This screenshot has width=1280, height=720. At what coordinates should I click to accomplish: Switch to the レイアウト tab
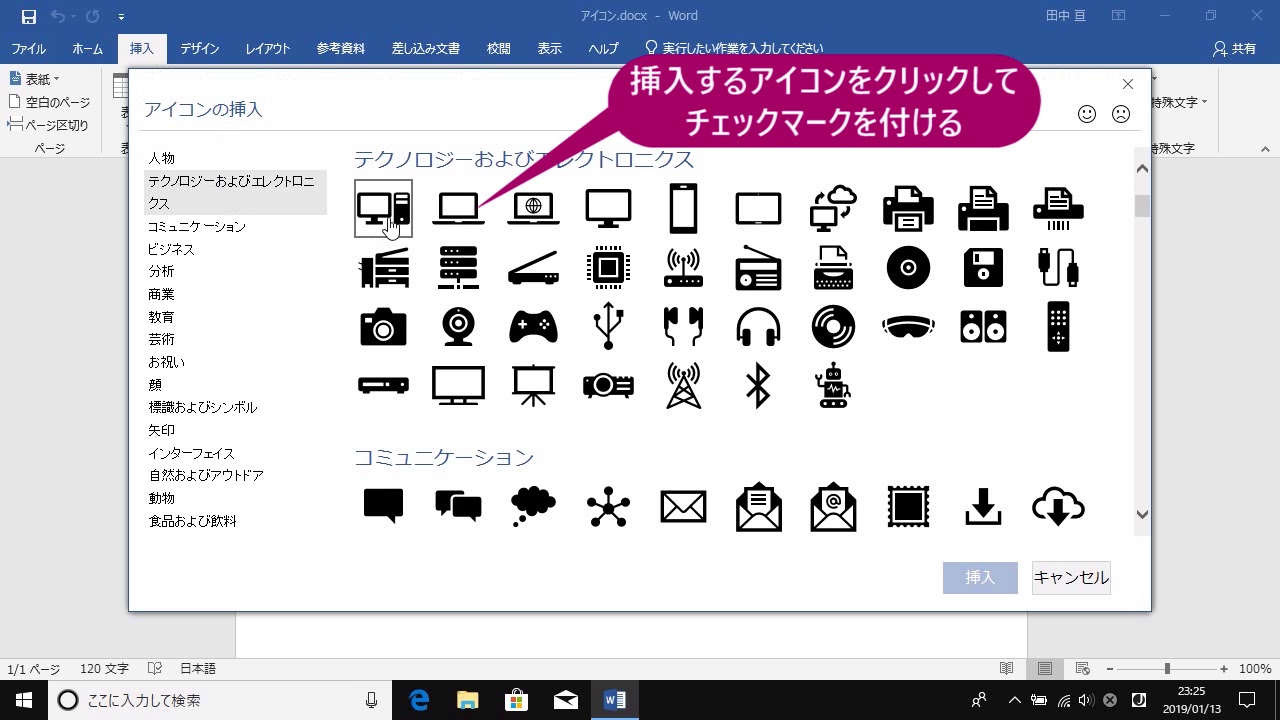tap(268, 48)
